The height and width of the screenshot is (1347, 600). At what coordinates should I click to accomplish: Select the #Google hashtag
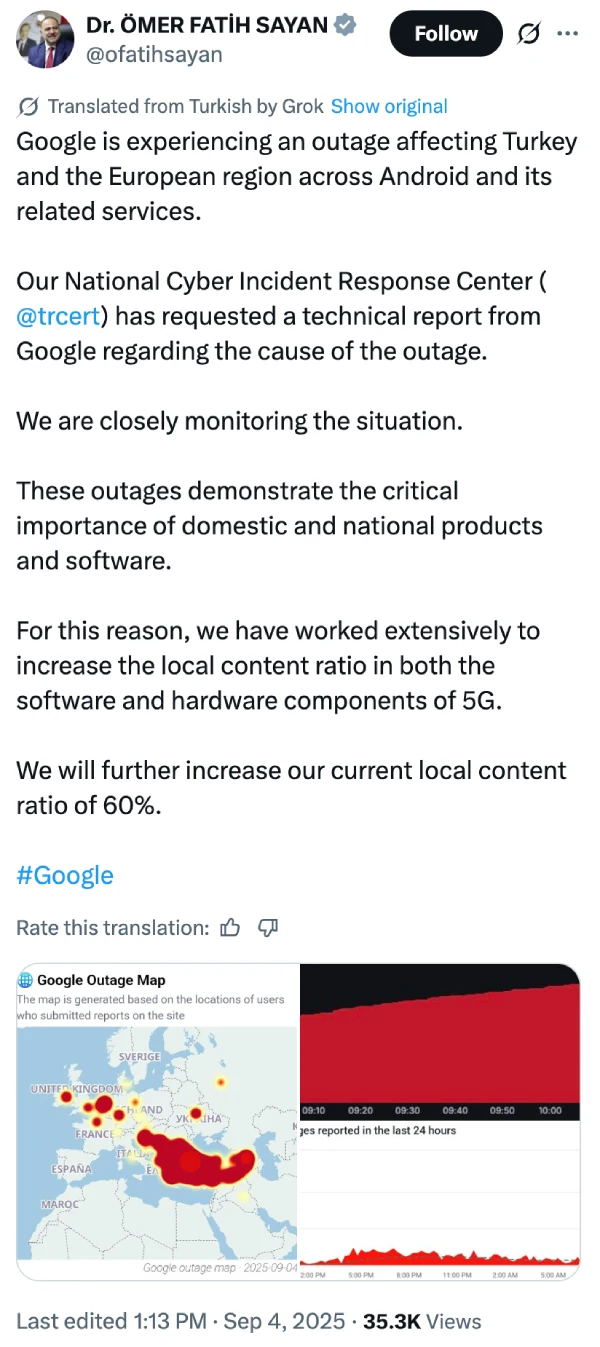coord(64,875)
